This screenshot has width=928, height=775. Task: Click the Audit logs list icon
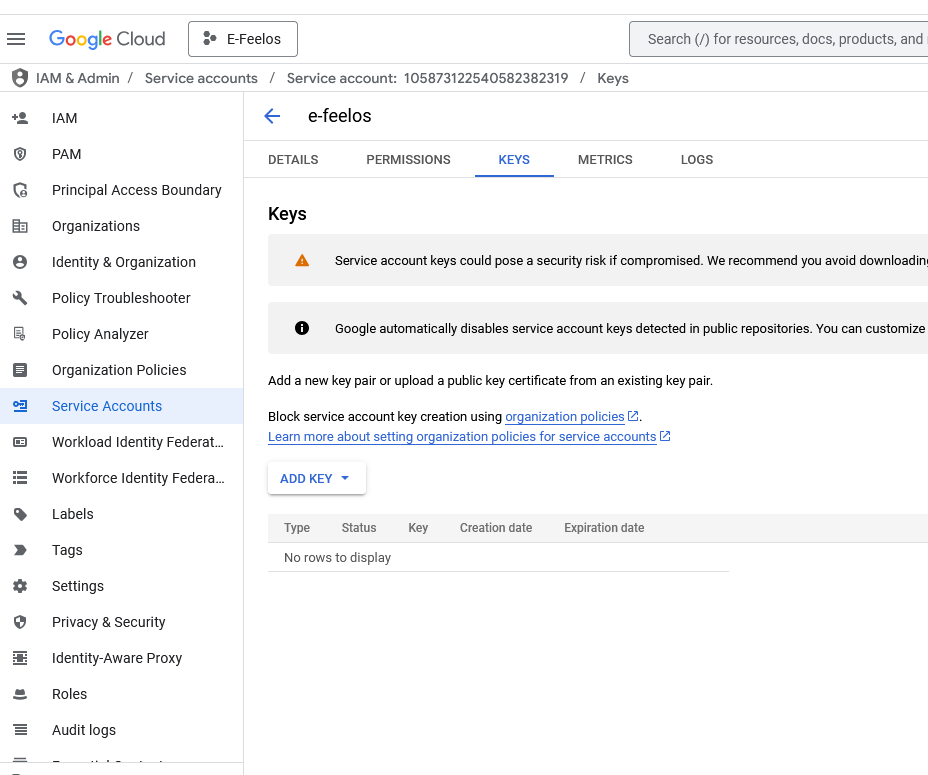(20, 730)
